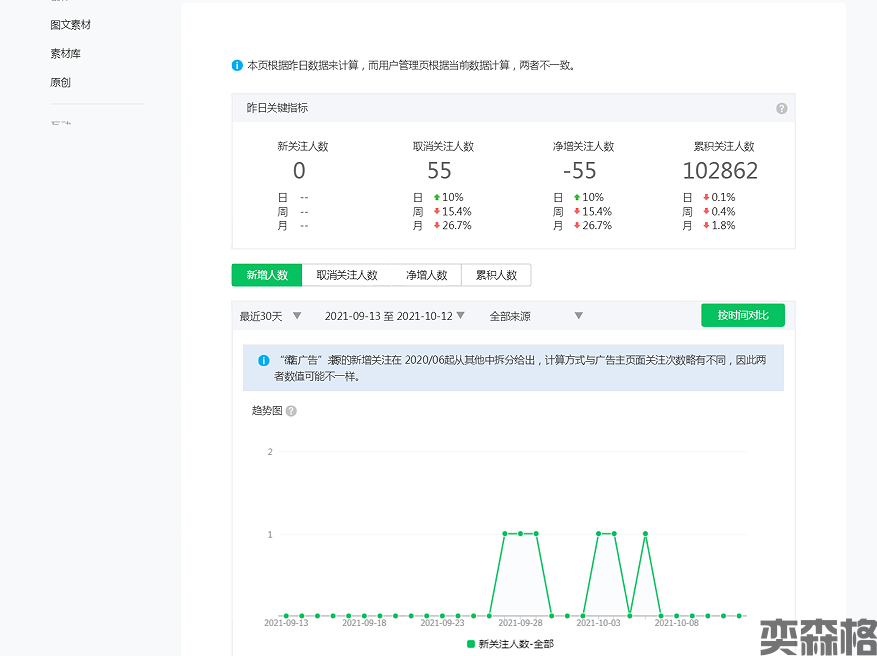Expand the 2021-09-13 至 2021-10-12 date picker
This screenshot has height=656, width=877.
pos(394,316)
